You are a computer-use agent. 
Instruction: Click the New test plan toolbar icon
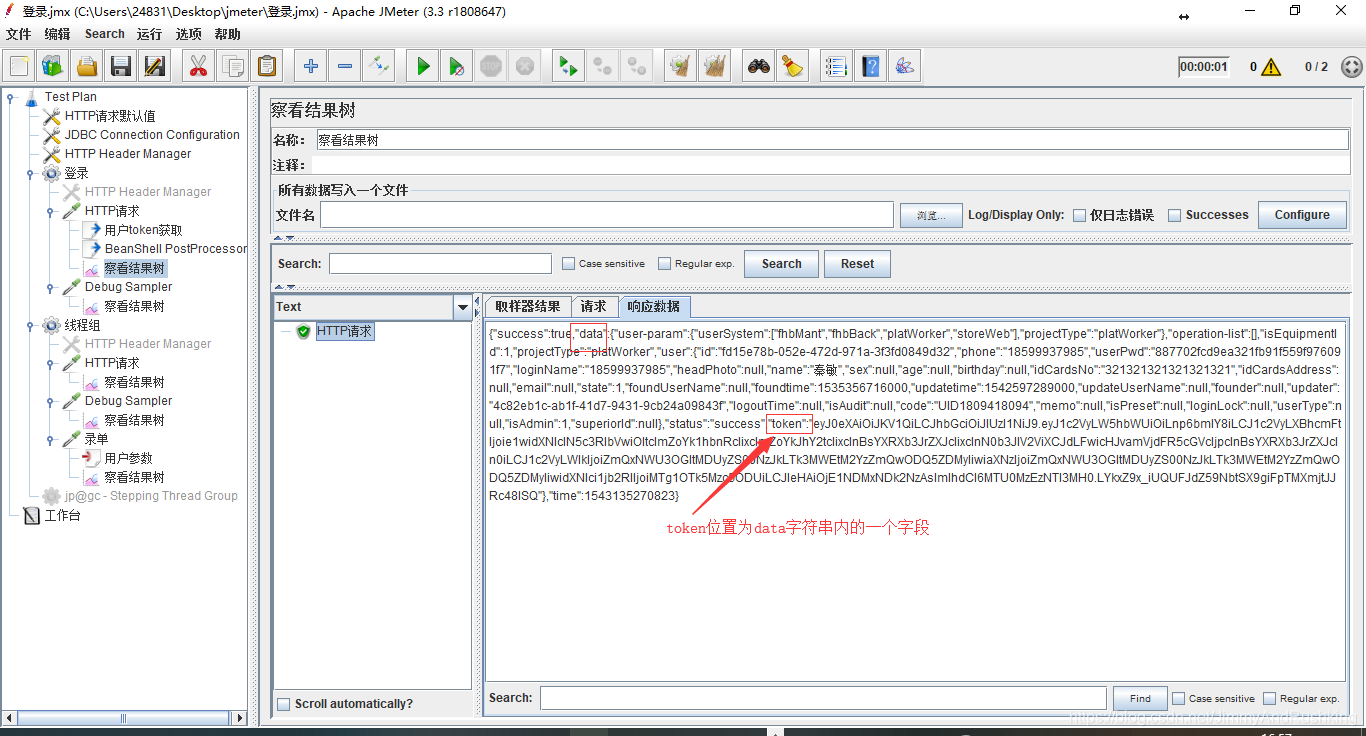click(19, 67)
